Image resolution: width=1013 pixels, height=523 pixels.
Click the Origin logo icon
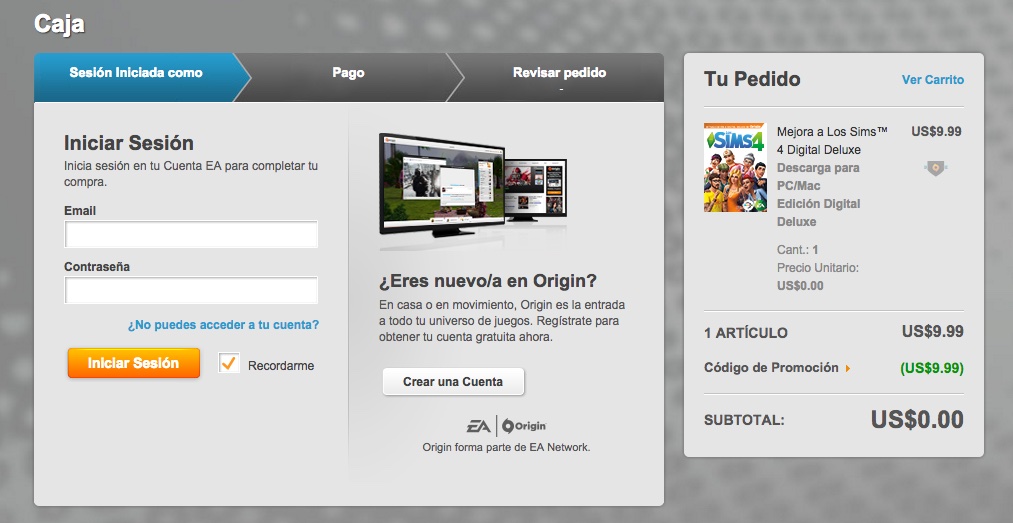coord(524,426)
